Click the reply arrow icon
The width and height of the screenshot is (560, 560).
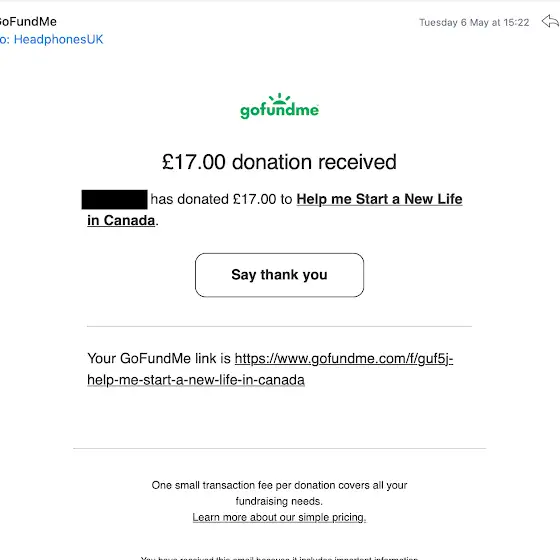[550, 21]
